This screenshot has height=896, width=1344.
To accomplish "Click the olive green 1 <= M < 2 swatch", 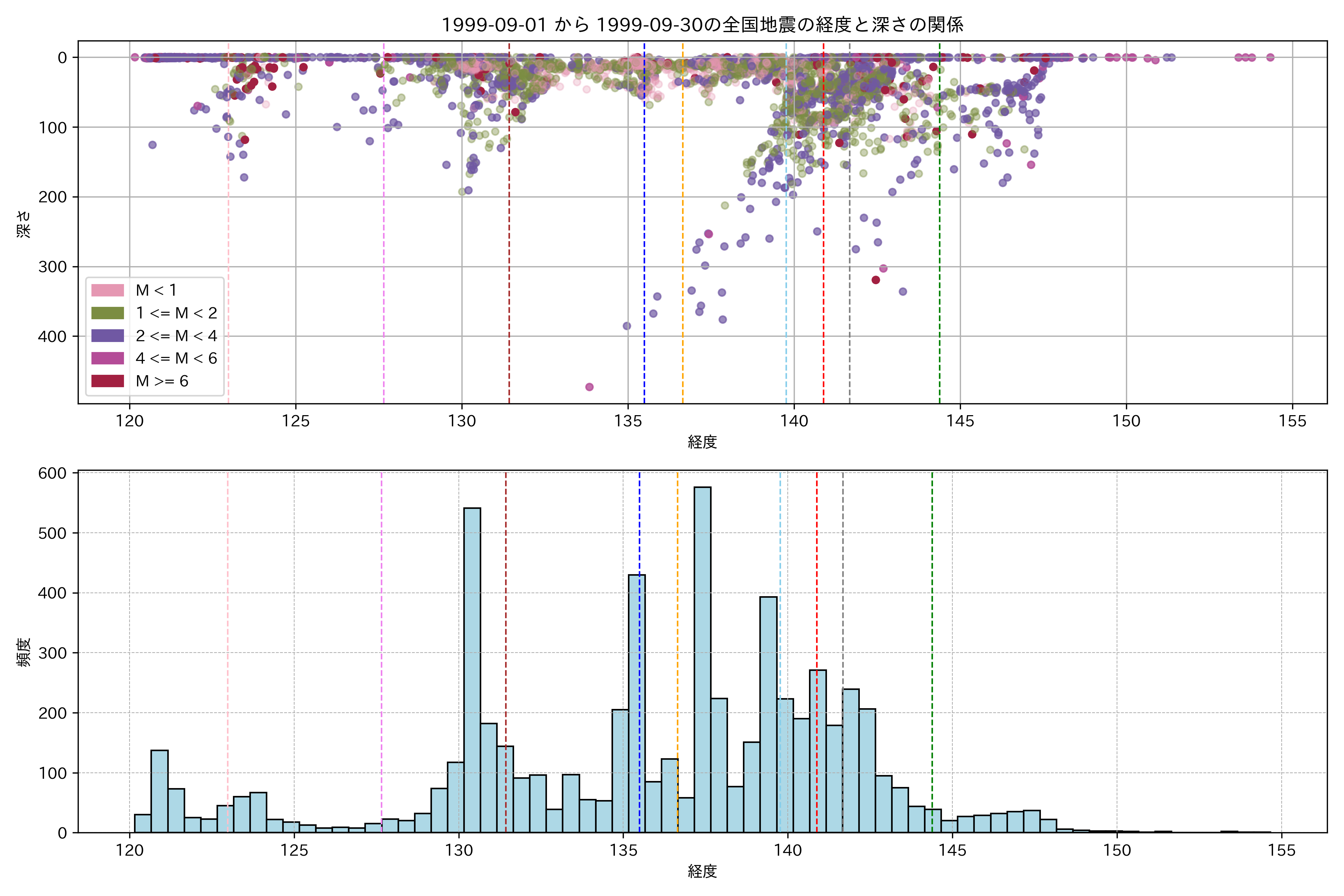I will coord(108,313).
